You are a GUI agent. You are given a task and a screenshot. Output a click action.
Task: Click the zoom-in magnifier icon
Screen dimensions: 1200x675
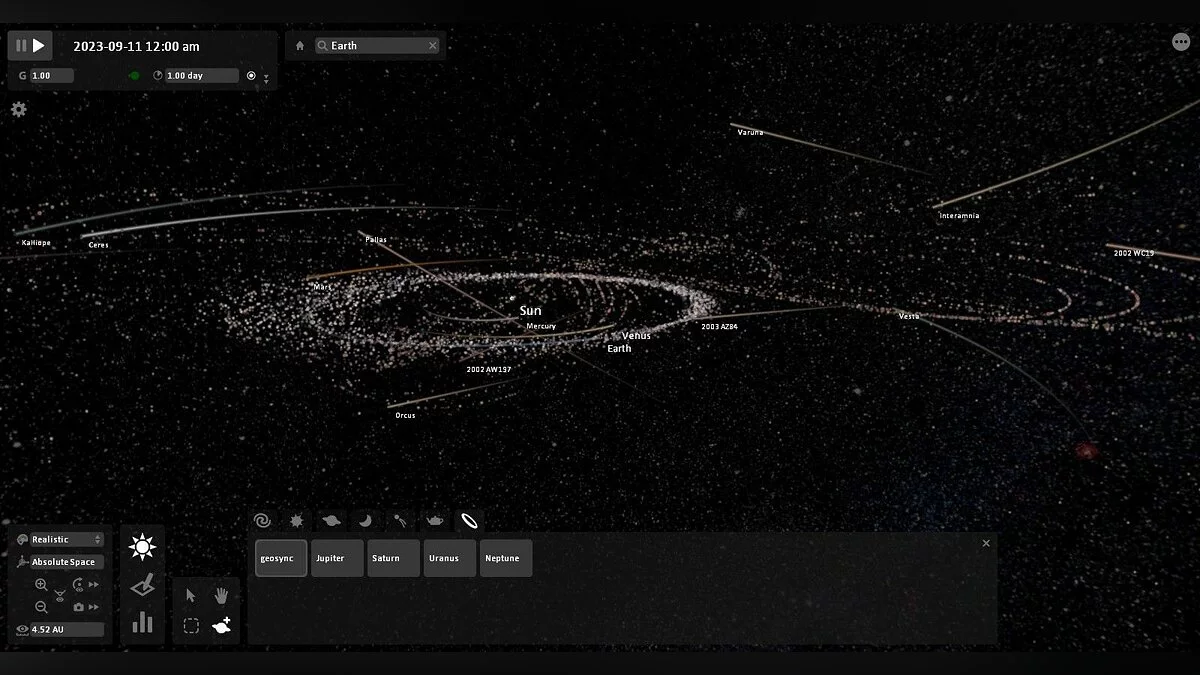coord(41,584)
